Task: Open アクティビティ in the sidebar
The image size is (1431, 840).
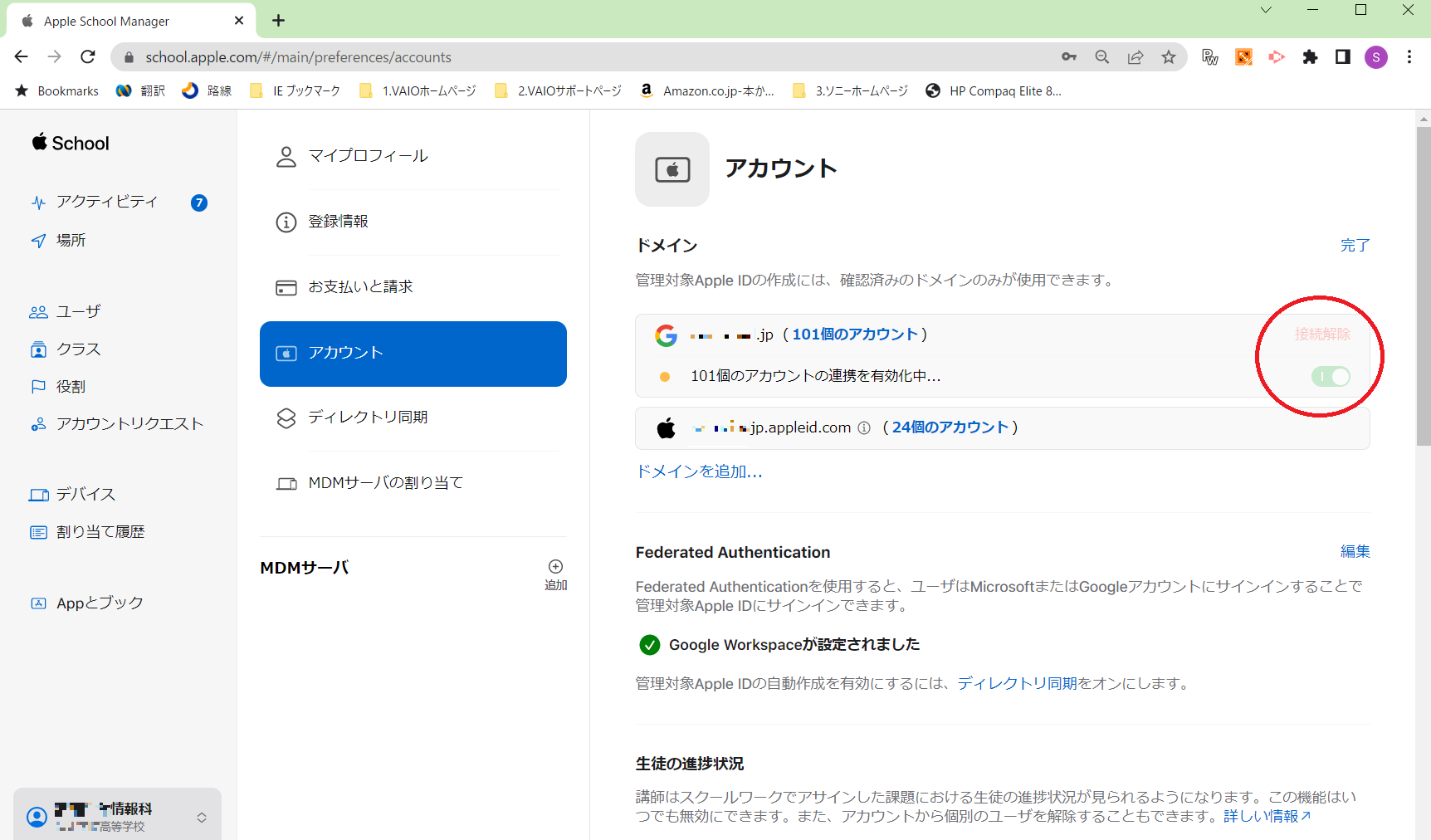Action: [106, 202]
